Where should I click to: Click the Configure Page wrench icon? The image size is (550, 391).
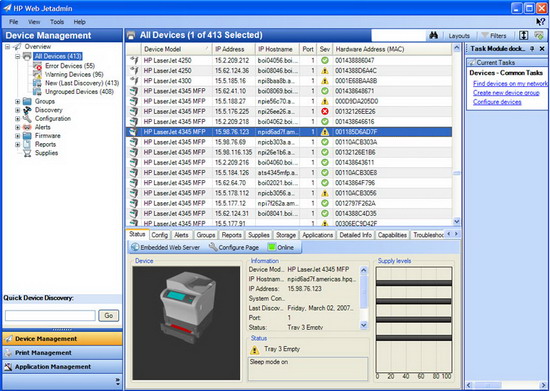[213, 247]
